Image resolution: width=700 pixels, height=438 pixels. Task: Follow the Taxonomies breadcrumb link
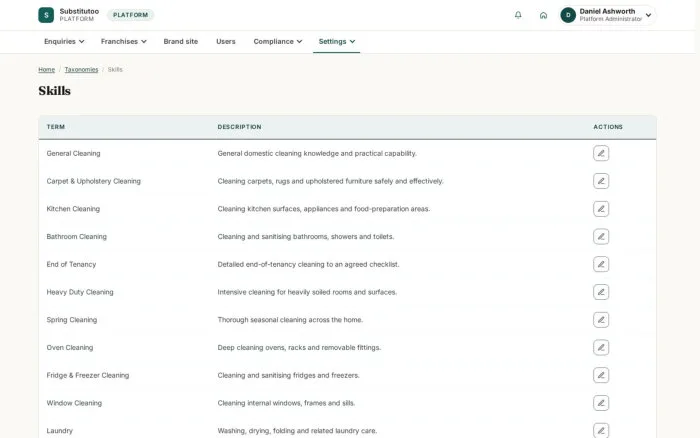(81, 70)
